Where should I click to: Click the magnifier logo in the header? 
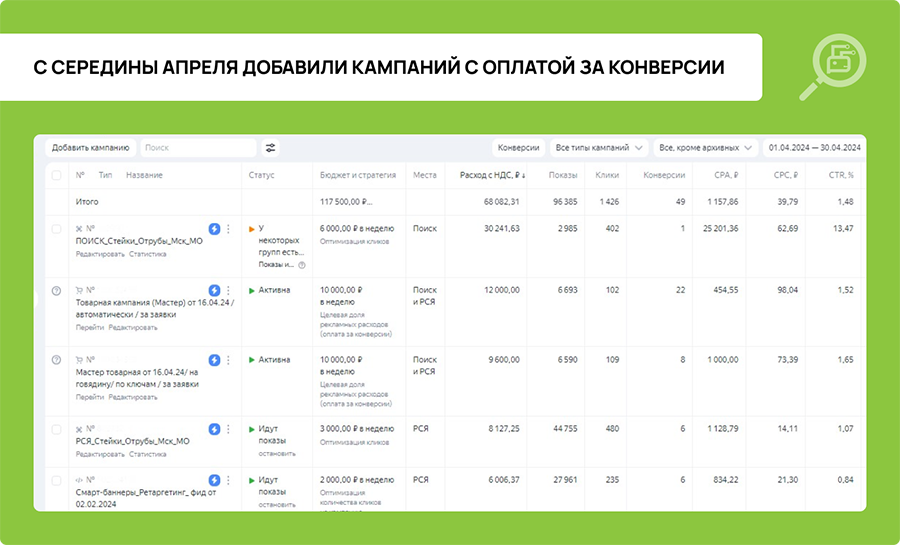833,66
